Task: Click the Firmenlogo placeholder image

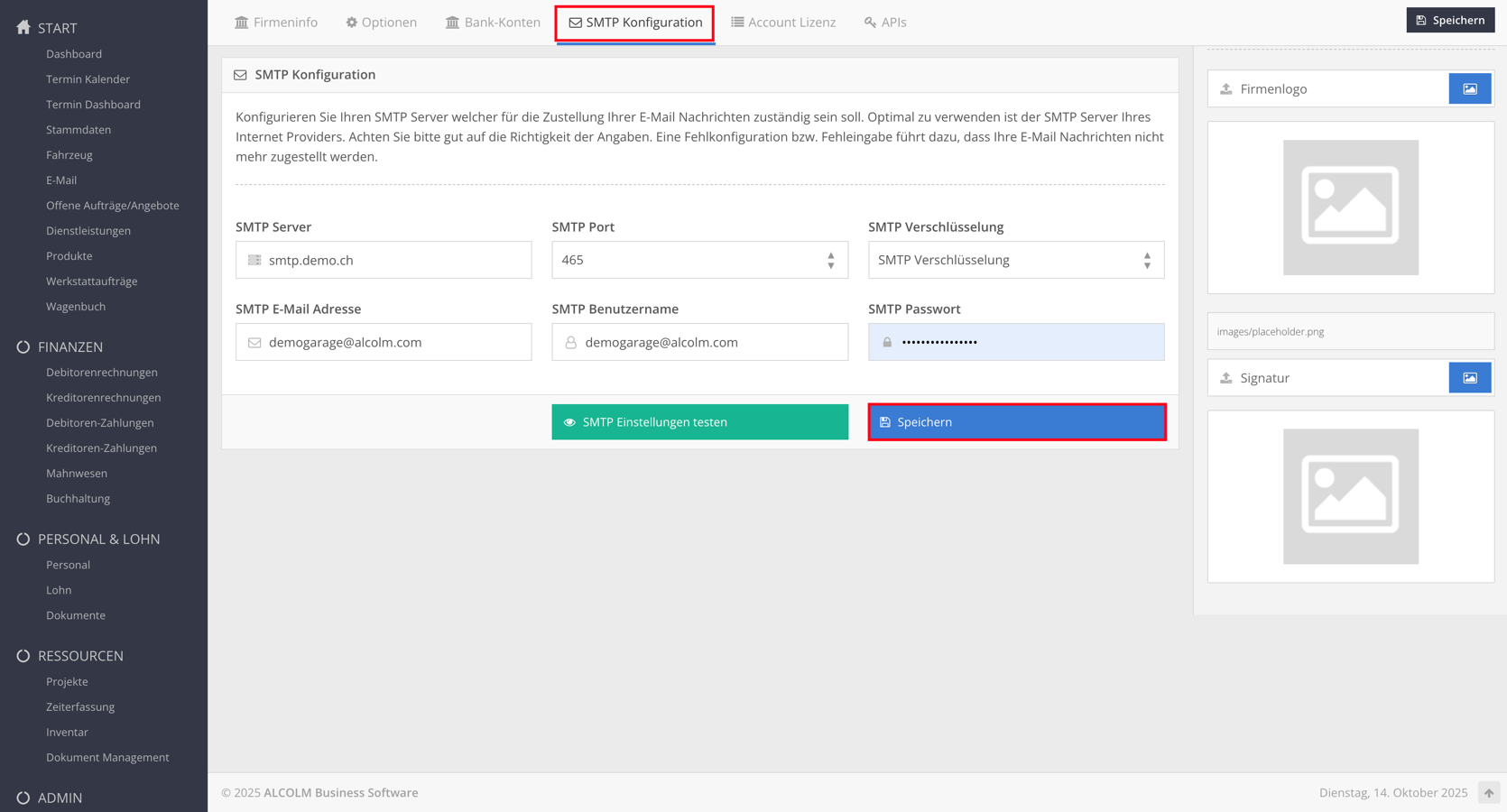Action: pyautogui.click(x=1350, y=208)
